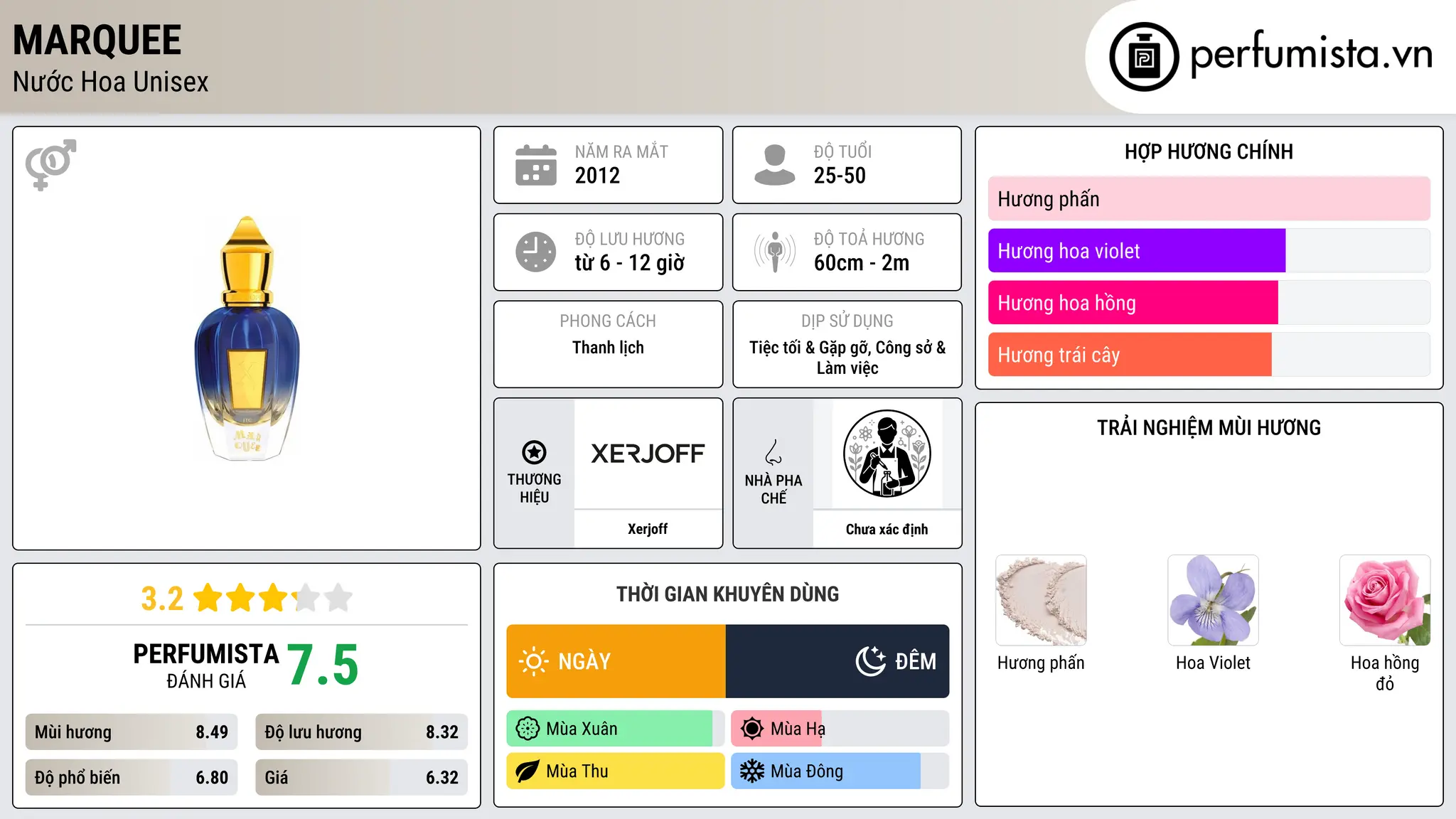Click the PERFUMISTA ĐÁNH GIÁ label
The height and width of the screenshot is (819, 1456).
click(x=206, y=666)
